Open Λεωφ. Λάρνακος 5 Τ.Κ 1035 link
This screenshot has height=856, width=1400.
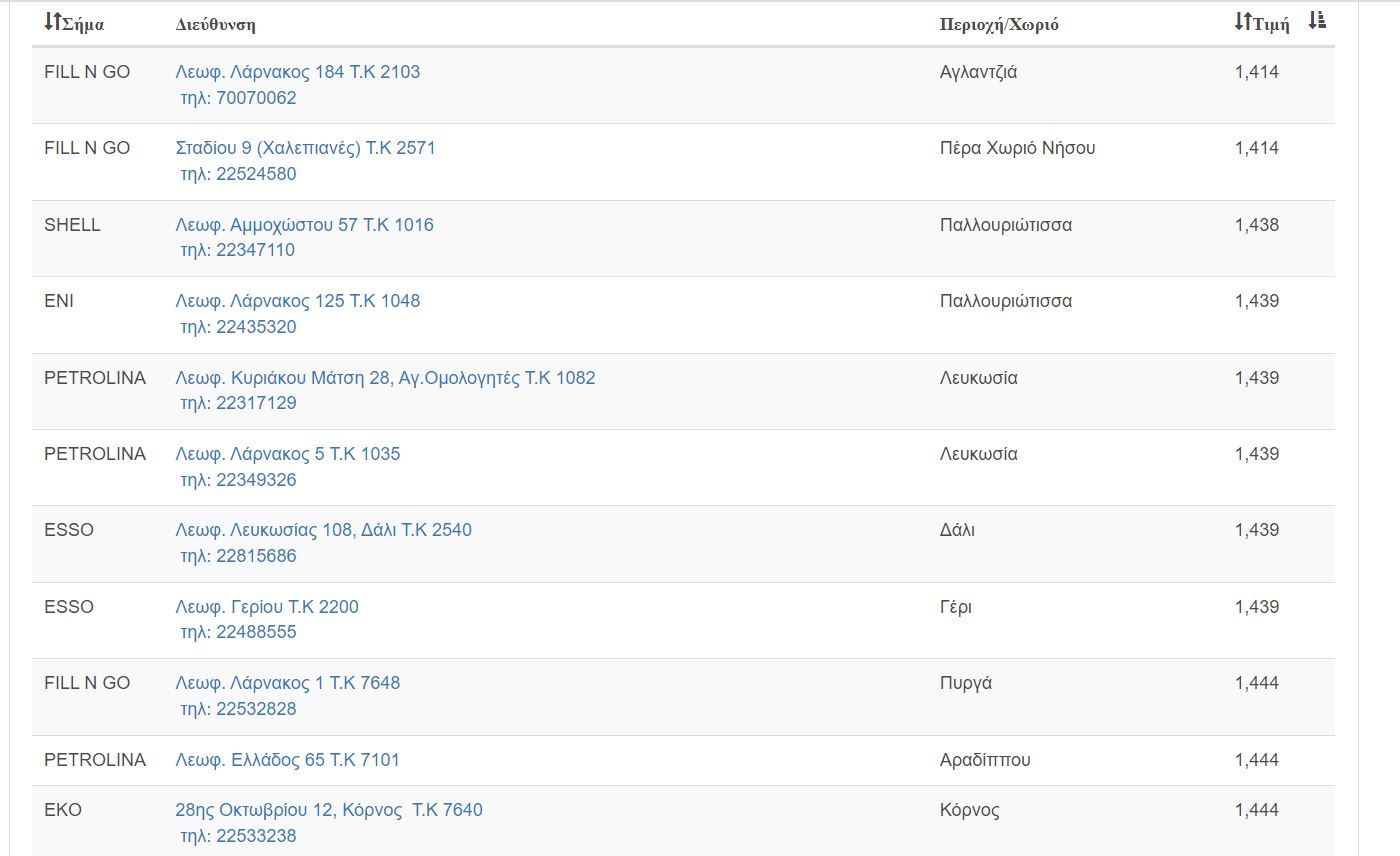[x=287, y=454]
